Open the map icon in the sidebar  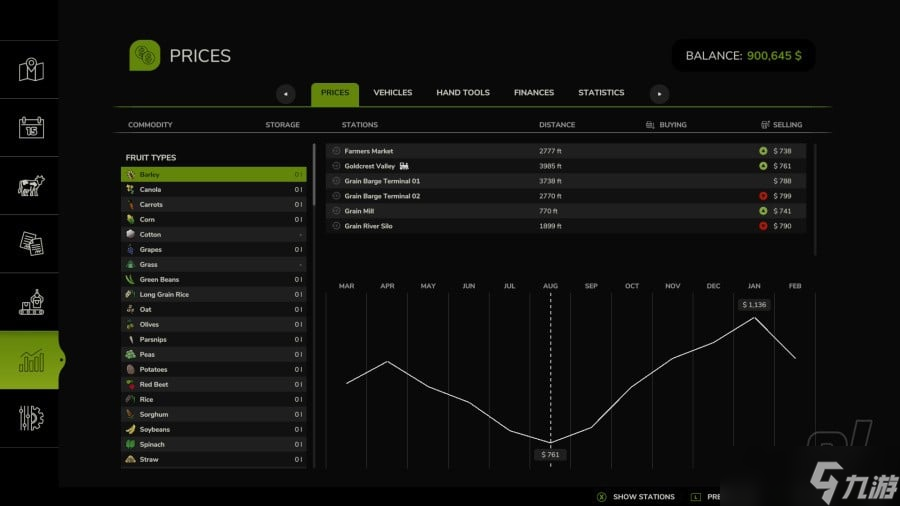31,70
